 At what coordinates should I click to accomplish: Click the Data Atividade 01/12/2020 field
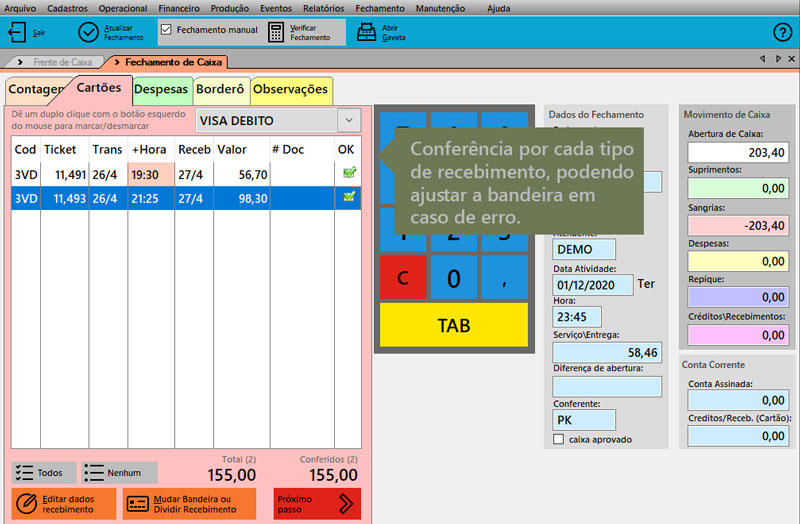point(592,285)
